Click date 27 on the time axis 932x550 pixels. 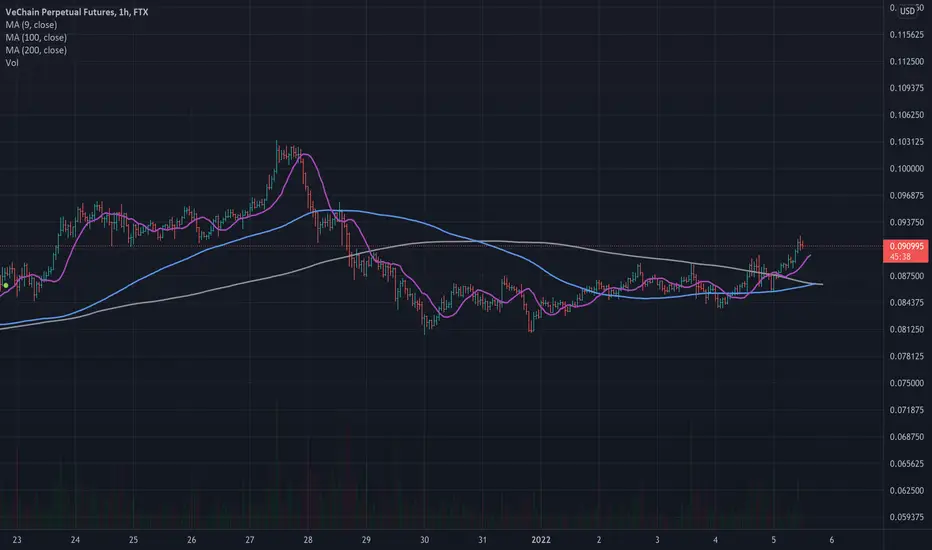tap(250, 540)
